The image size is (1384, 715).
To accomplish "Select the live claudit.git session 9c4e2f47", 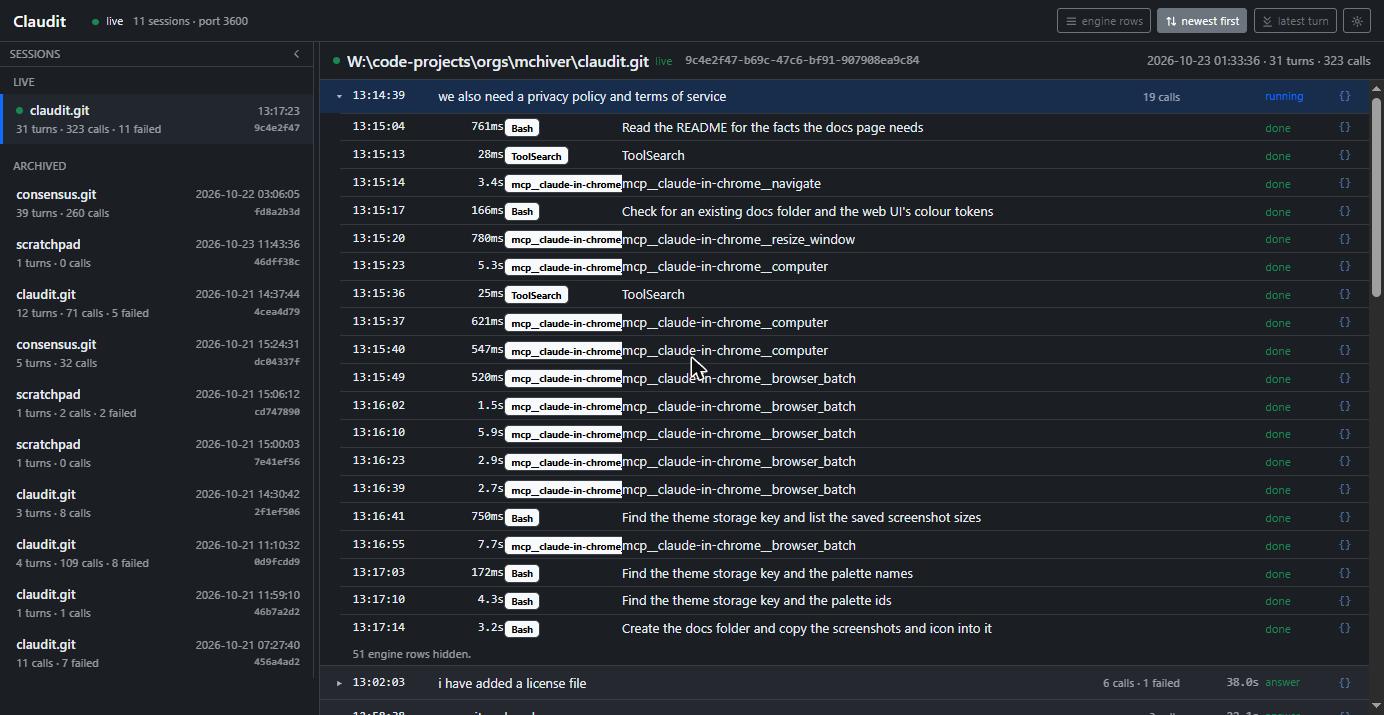I will coord(158,119).
